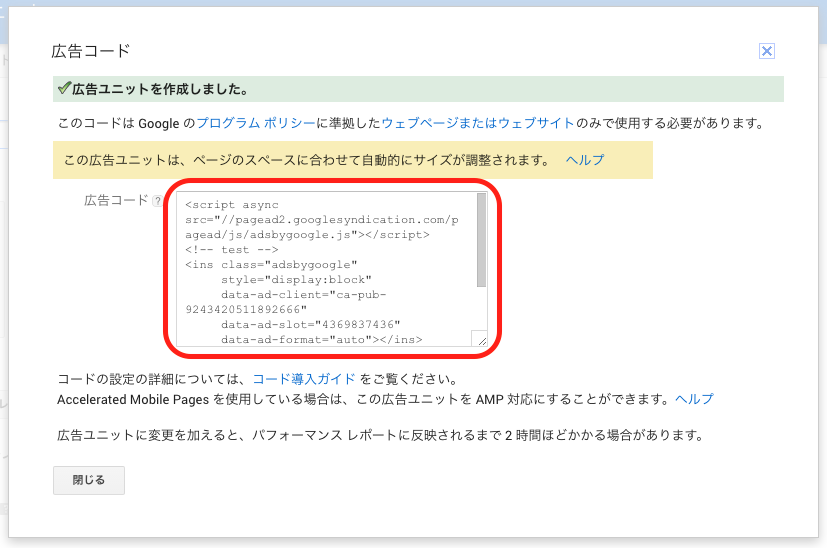Screen dimensions: 827x548
Task: Click the data-ad-slot="4369837436" line
Action: 311,324
